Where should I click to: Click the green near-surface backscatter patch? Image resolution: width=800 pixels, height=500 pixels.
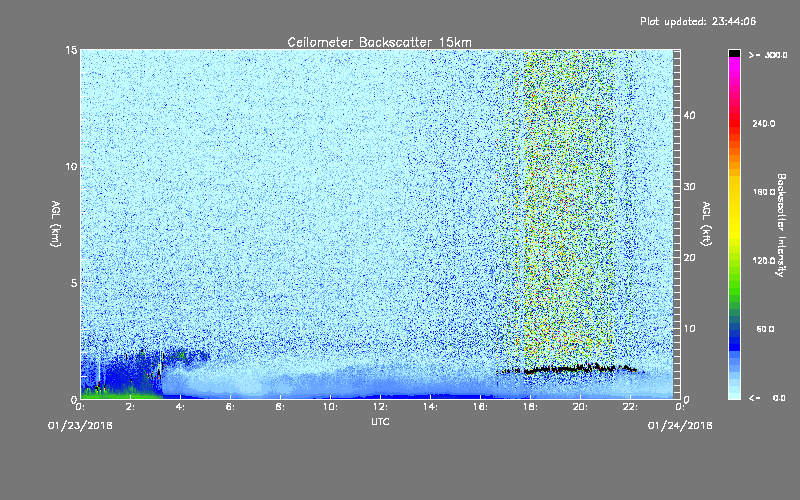[120, 394]
